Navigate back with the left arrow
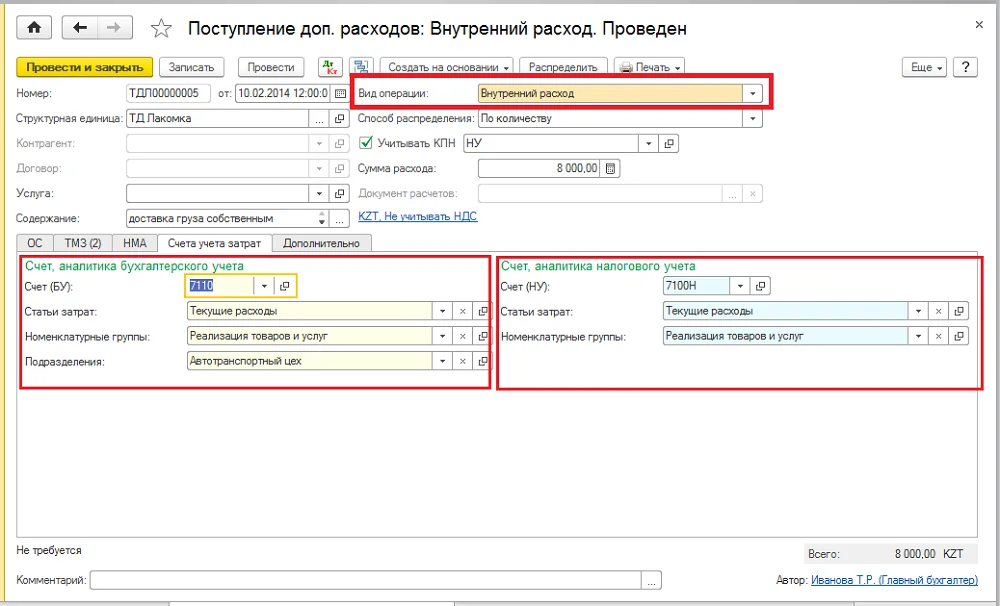Image resolution: width=1000 pixels, height=606 pixels. 80,27
